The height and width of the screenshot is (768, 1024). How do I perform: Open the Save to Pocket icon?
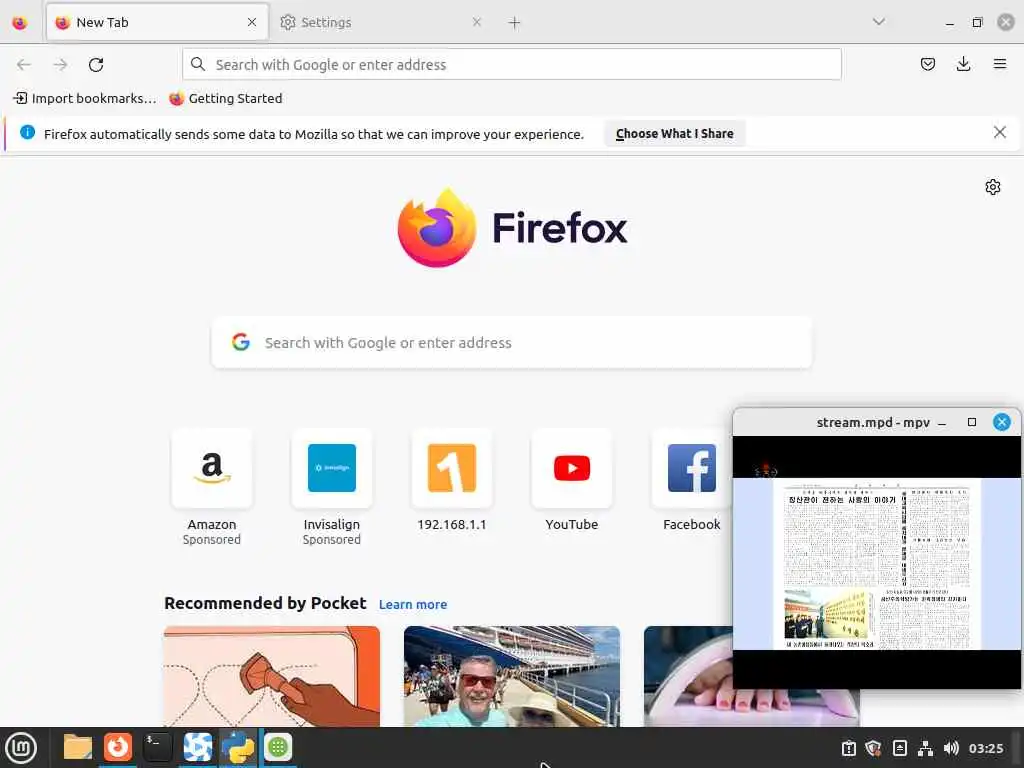tap(927, 64)
